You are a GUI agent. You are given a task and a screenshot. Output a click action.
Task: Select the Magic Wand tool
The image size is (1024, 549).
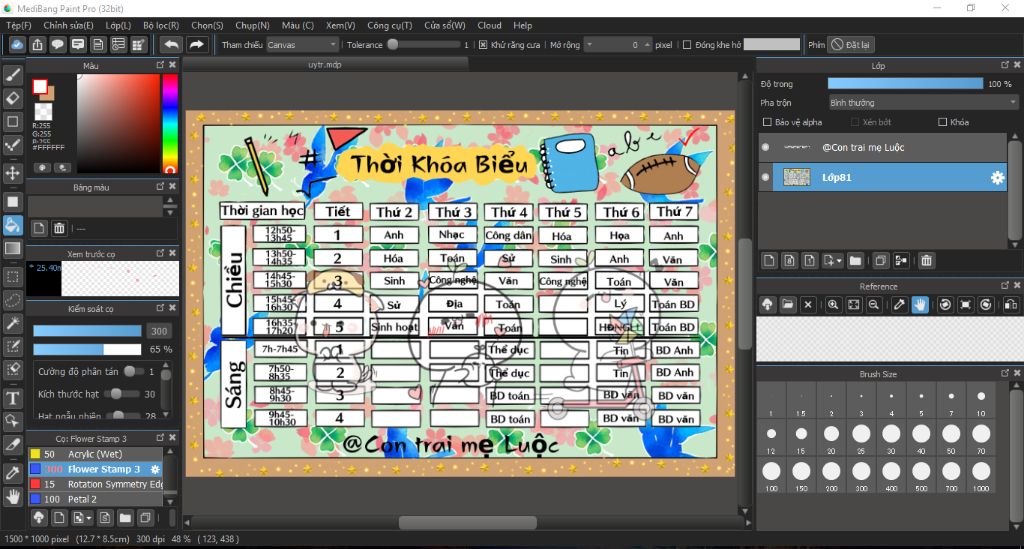tap(12, 324)
